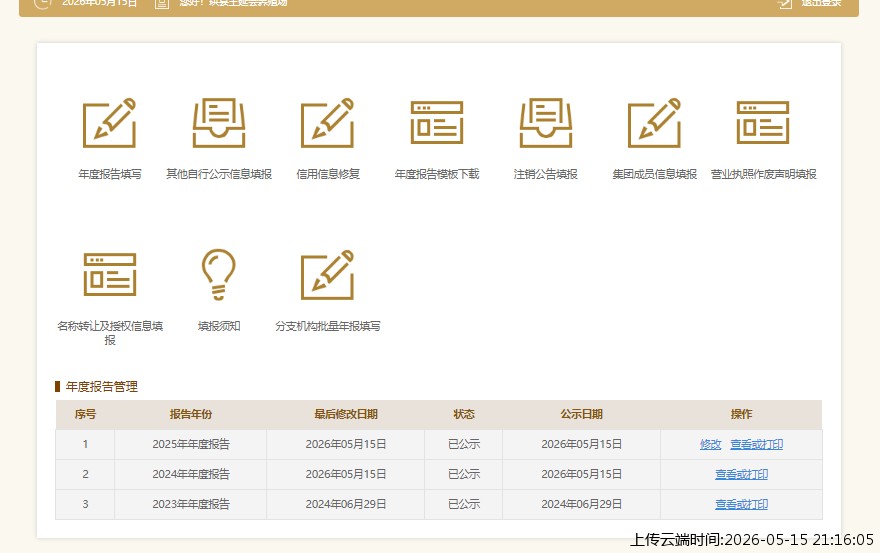Click serial number 3 in the table

(85, 504)
